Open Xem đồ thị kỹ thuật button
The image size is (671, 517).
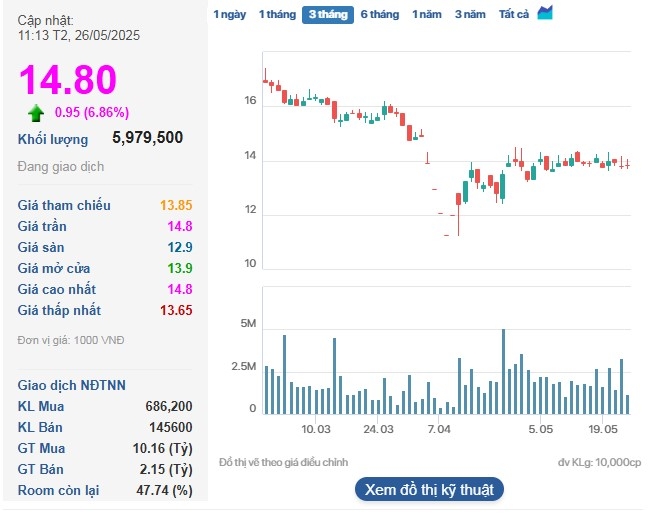pos(429,489)
